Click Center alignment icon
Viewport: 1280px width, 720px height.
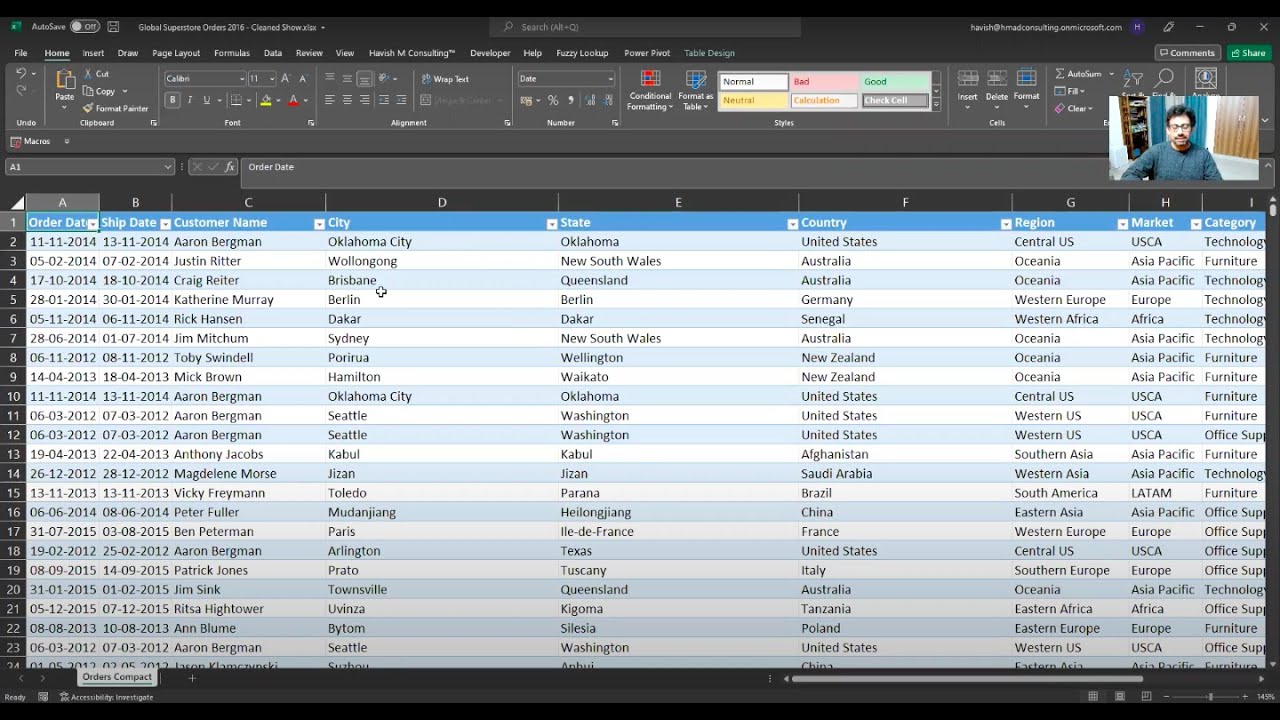tap(347, 100)
